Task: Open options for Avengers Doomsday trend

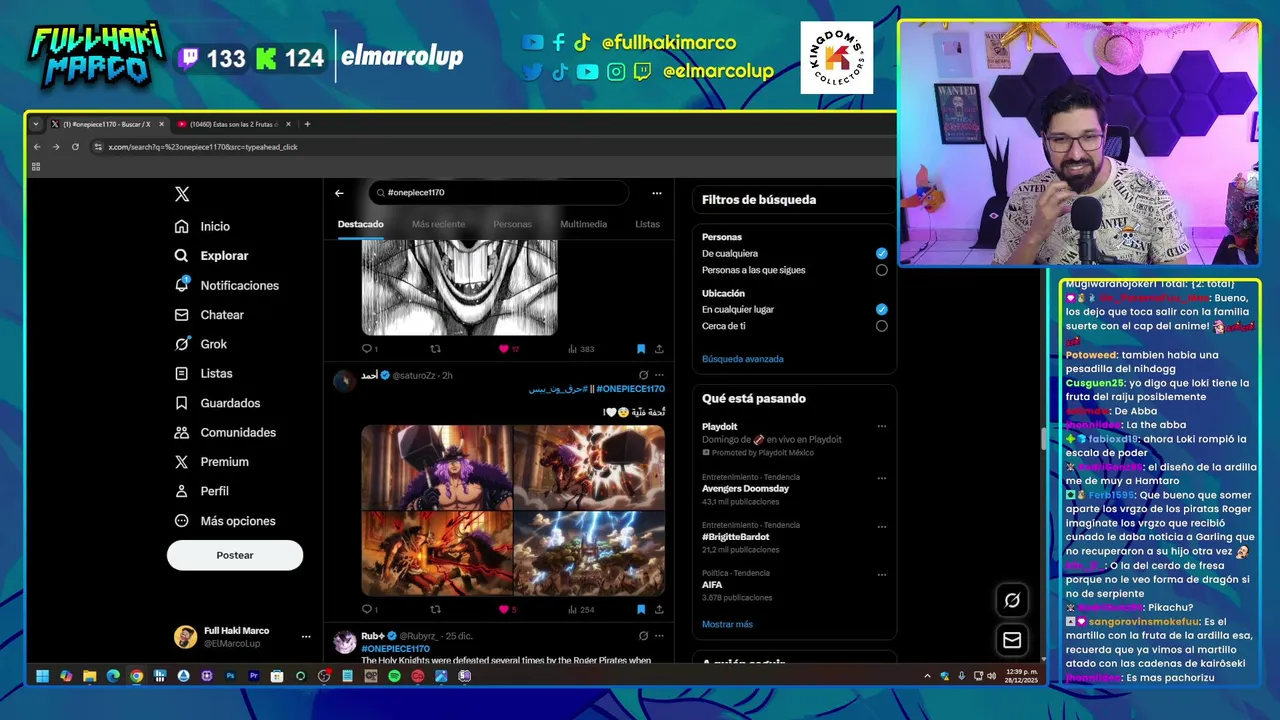Action: [881, 478]
